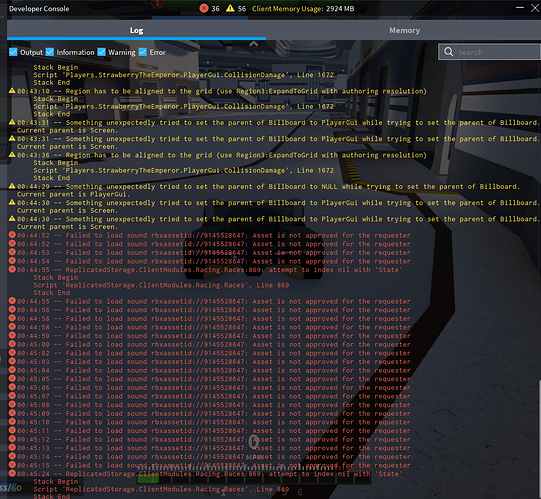Click the red error count icon
This screenshot has width=541, height=499.
pos(204,8)
